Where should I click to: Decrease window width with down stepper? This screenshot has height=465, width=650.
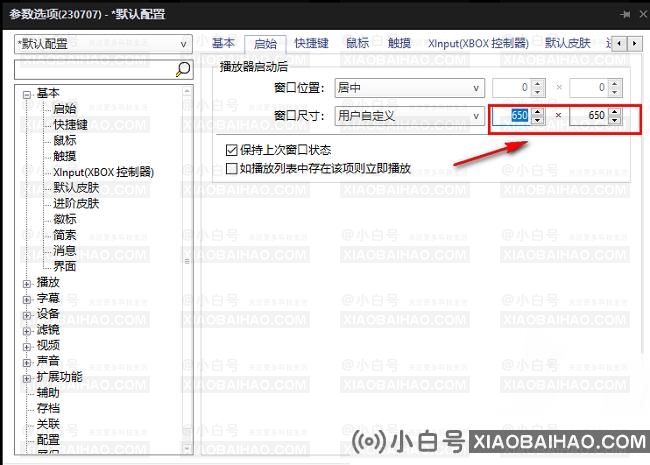tap(538, 120)
